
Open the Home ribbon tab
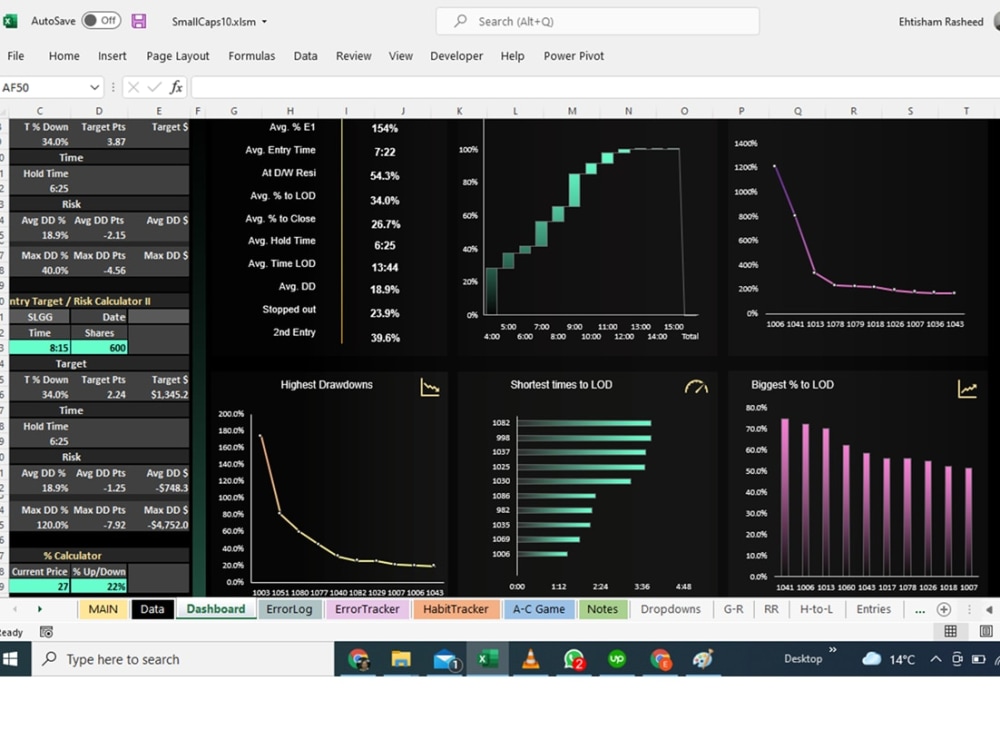(64, 56)
